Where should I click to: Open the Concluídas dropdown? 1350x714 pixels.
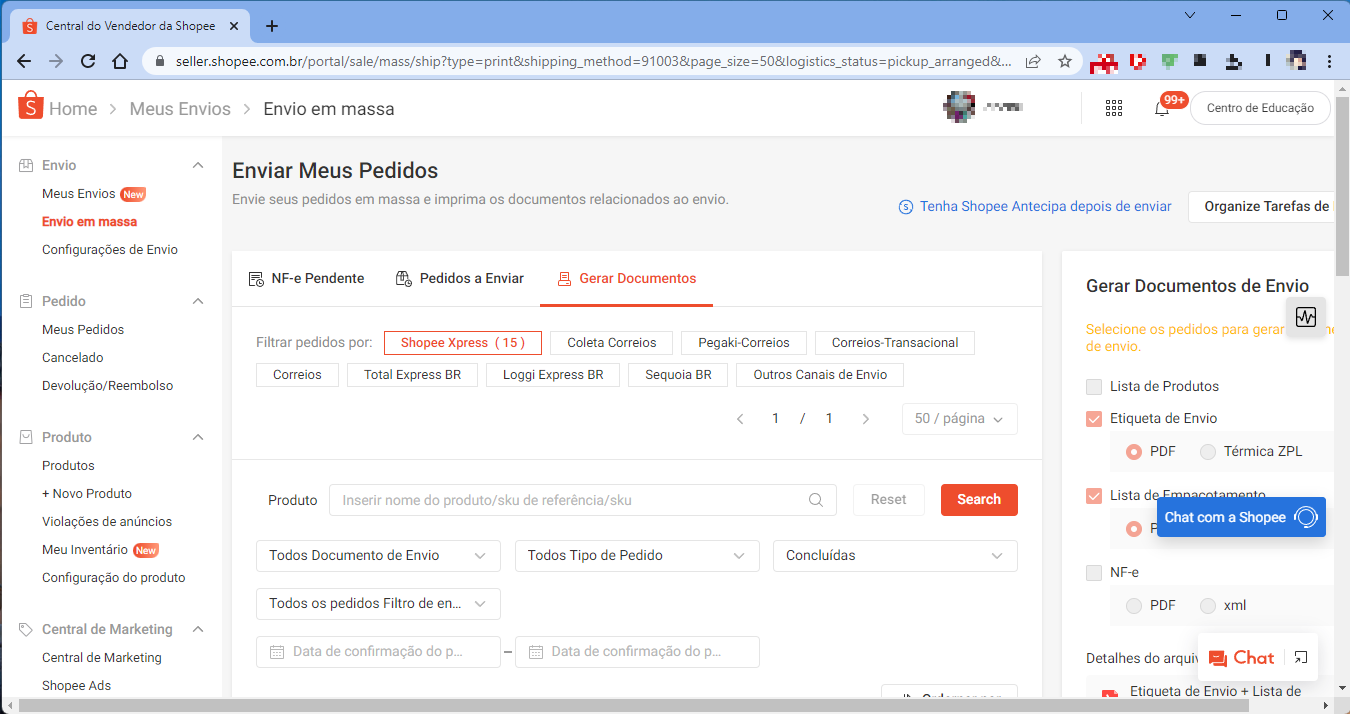tap(895, 556)
